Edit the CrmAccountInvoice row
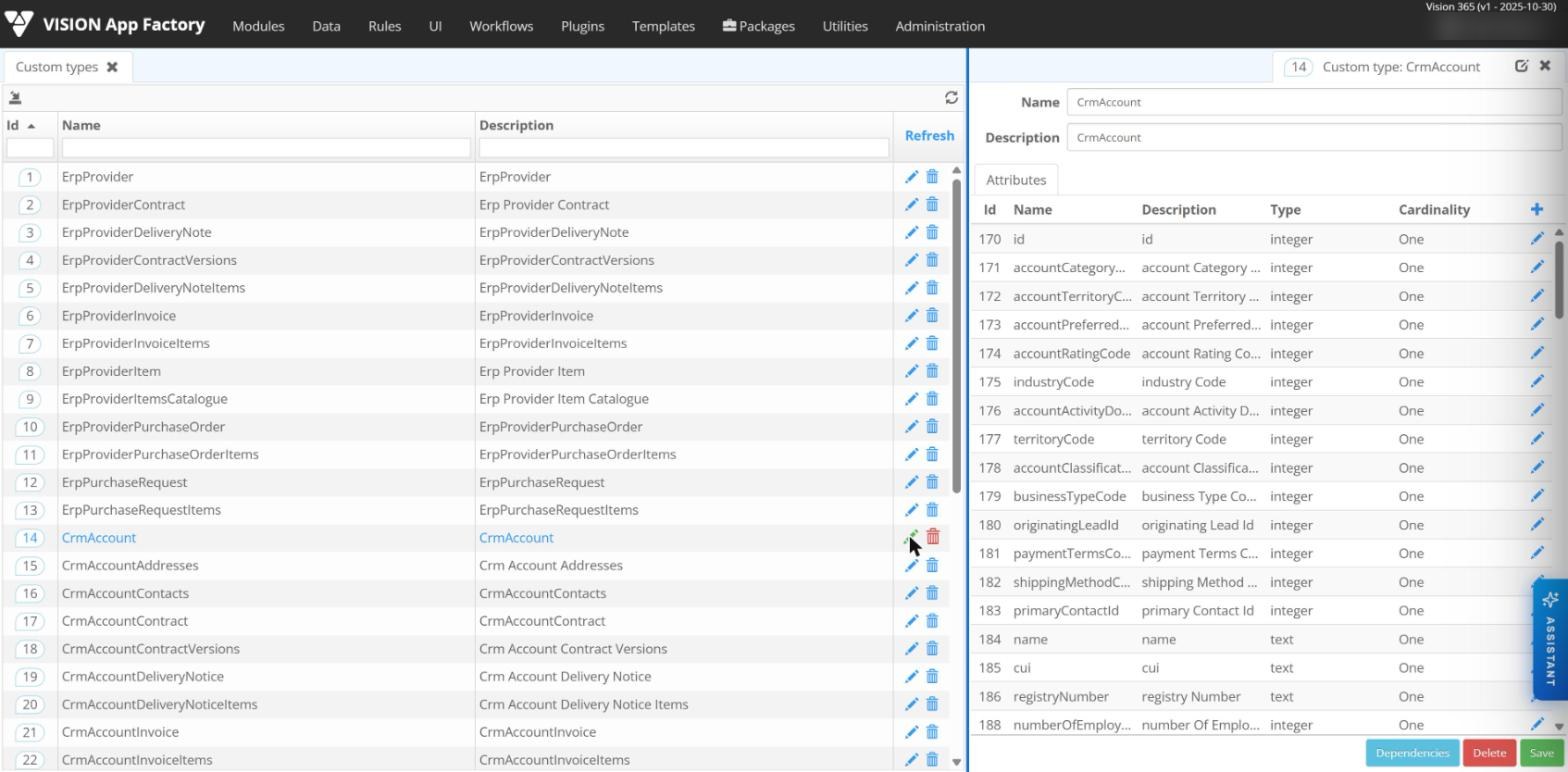This screenshot has width=1568, height=772. [x=911, y=732]
